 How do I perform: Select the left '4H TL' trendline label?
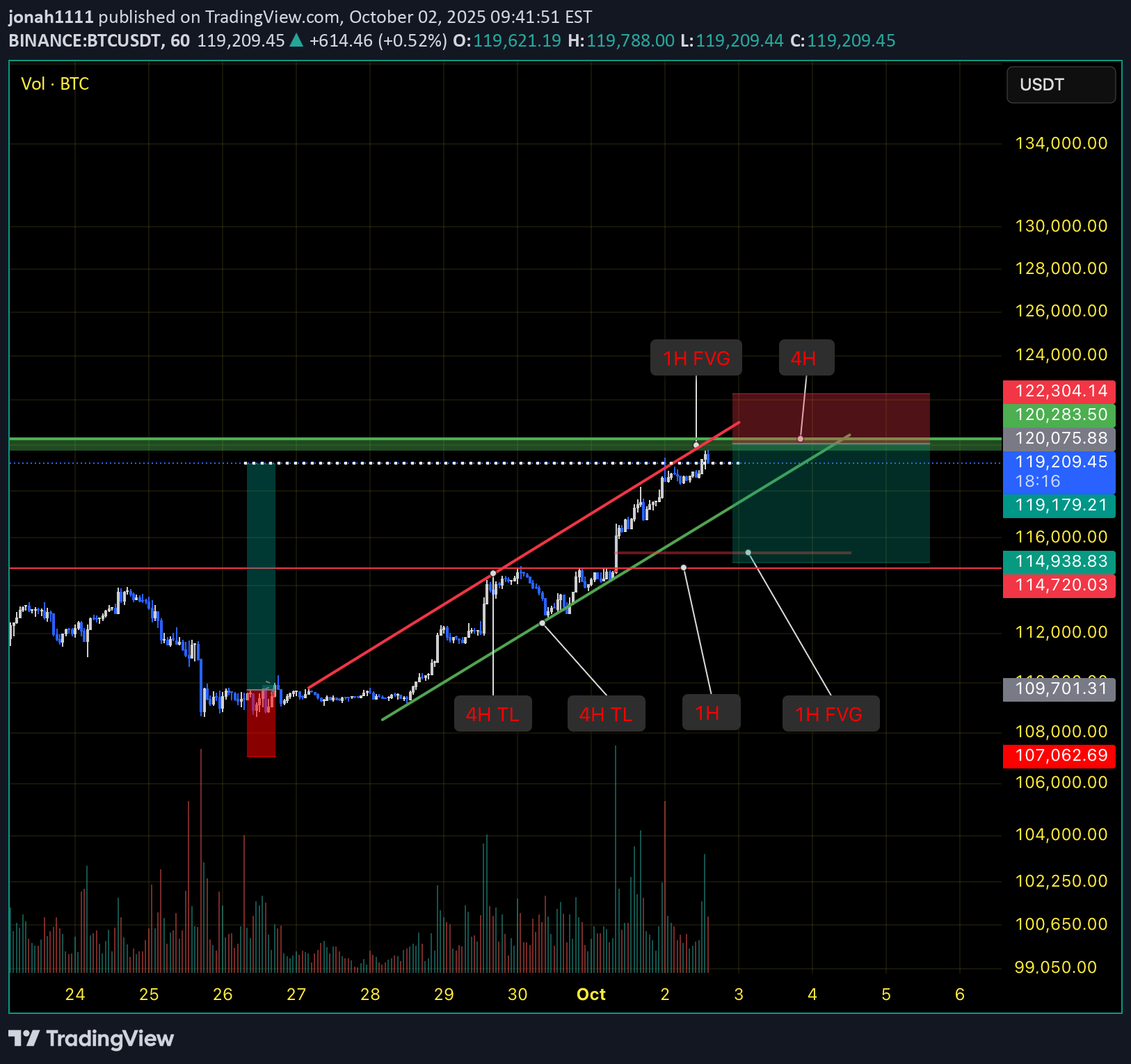click(492, 713)
